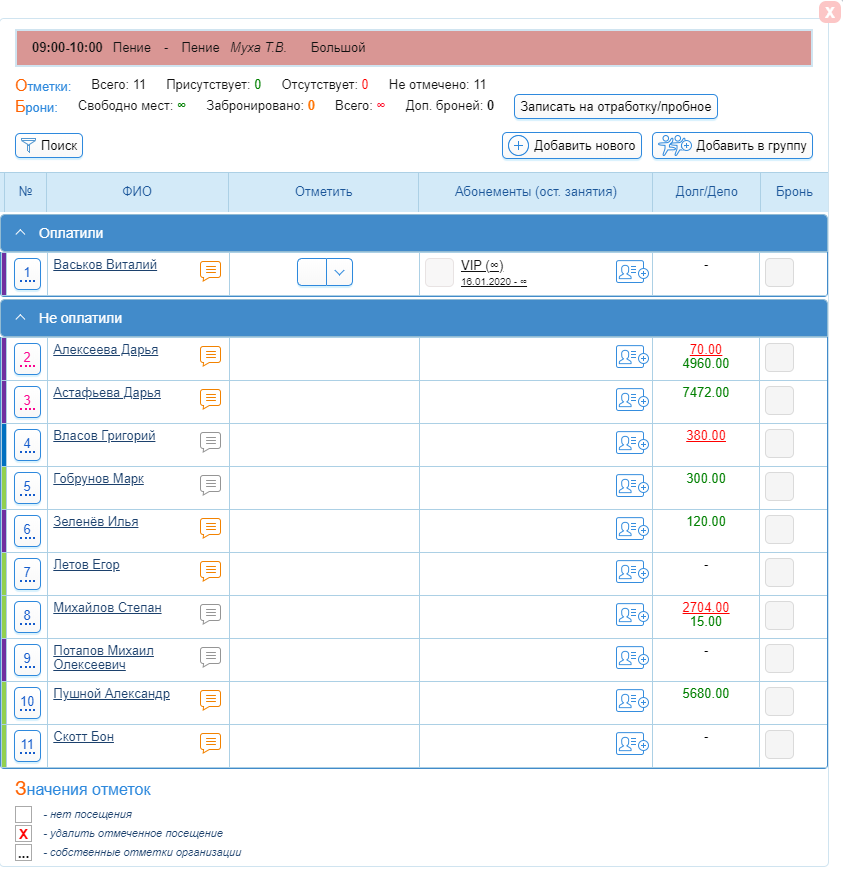
Task: Select the VIP subscription checkbox
Action: pos(439,272)
